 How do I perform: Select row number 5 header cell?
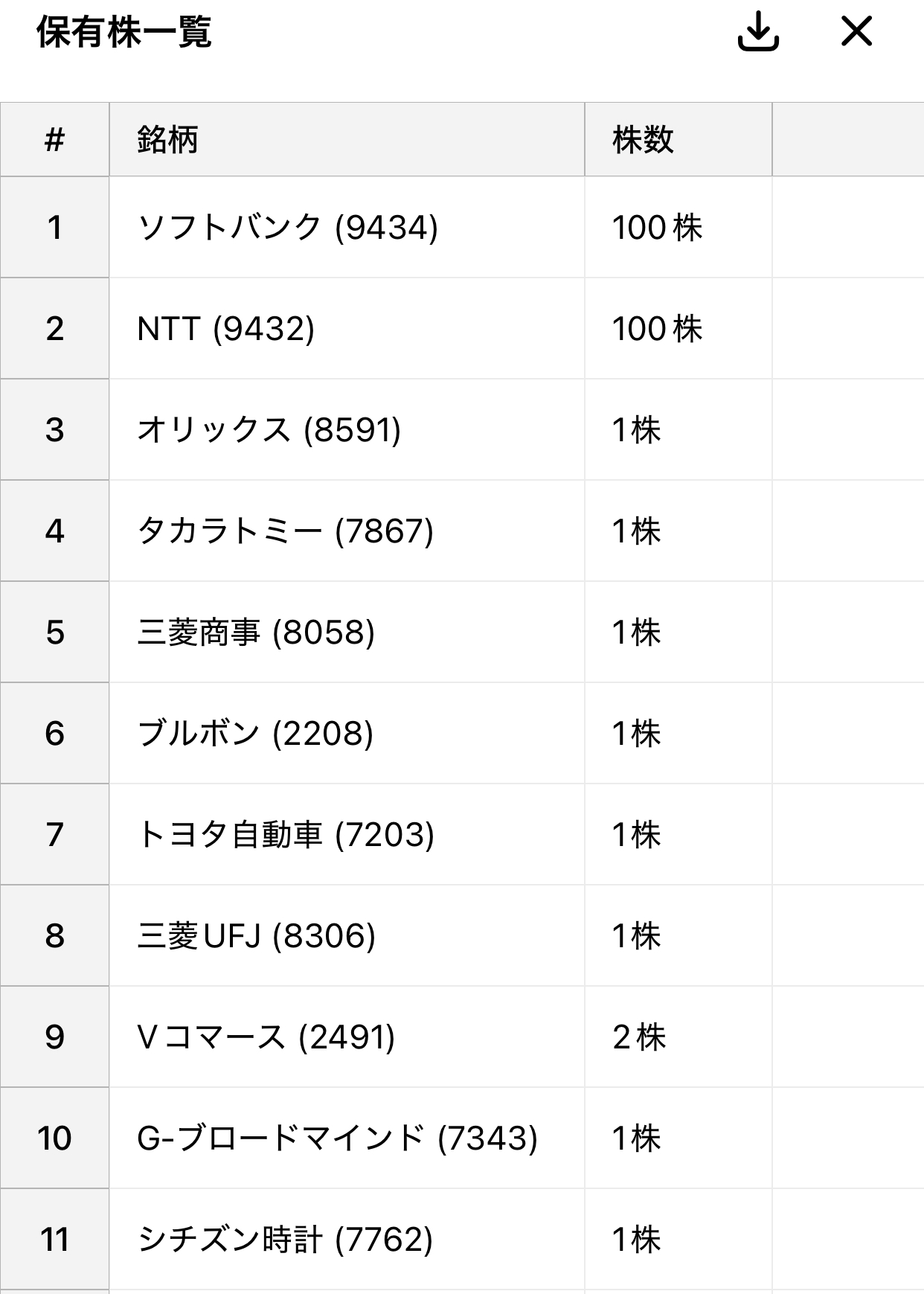click(54, 632)
